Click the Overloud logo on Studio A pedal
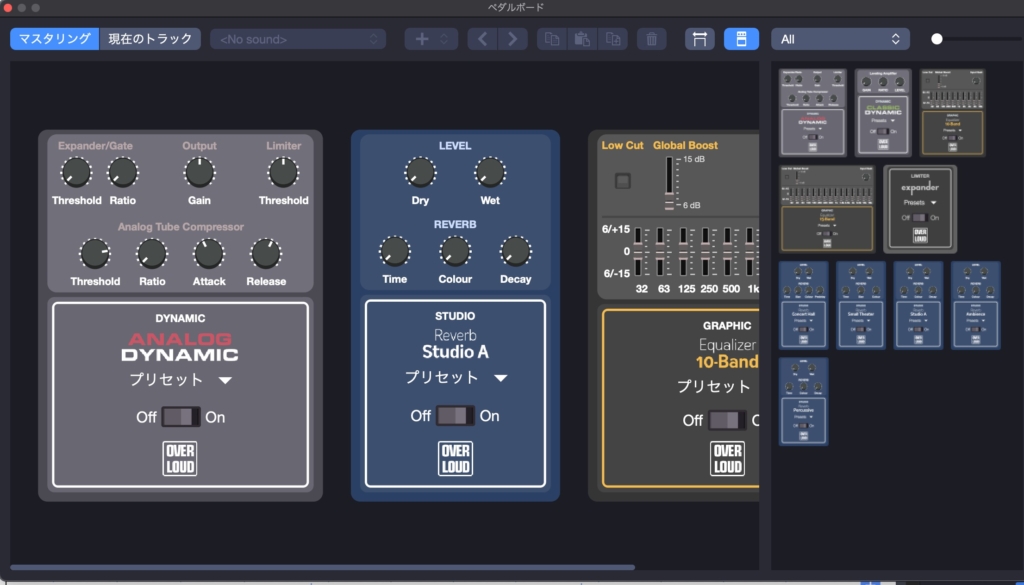This screenshot has height=585, width=1024. (x=455, y=458)
